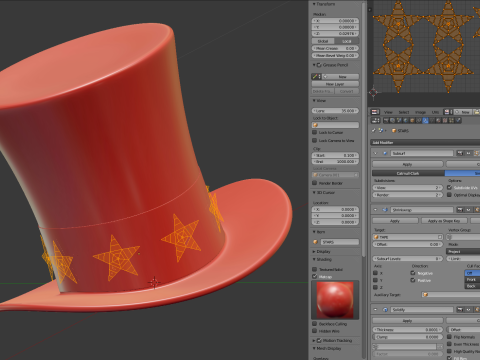Click the object icon next to the Item name field
Viewport: 480px width, 360px height.
(315, 242)
